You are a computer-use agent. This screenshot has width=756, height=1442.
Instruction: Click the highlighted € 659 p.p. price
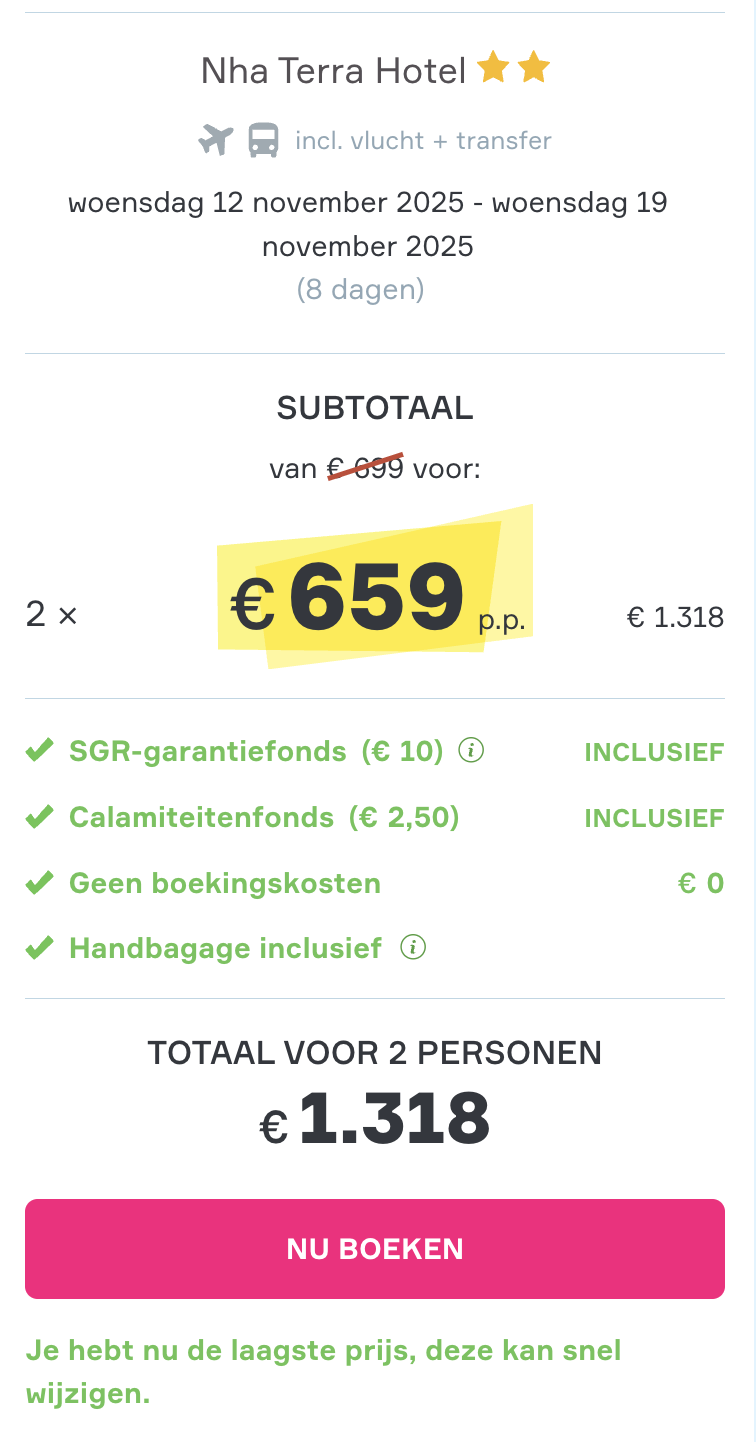376,600
